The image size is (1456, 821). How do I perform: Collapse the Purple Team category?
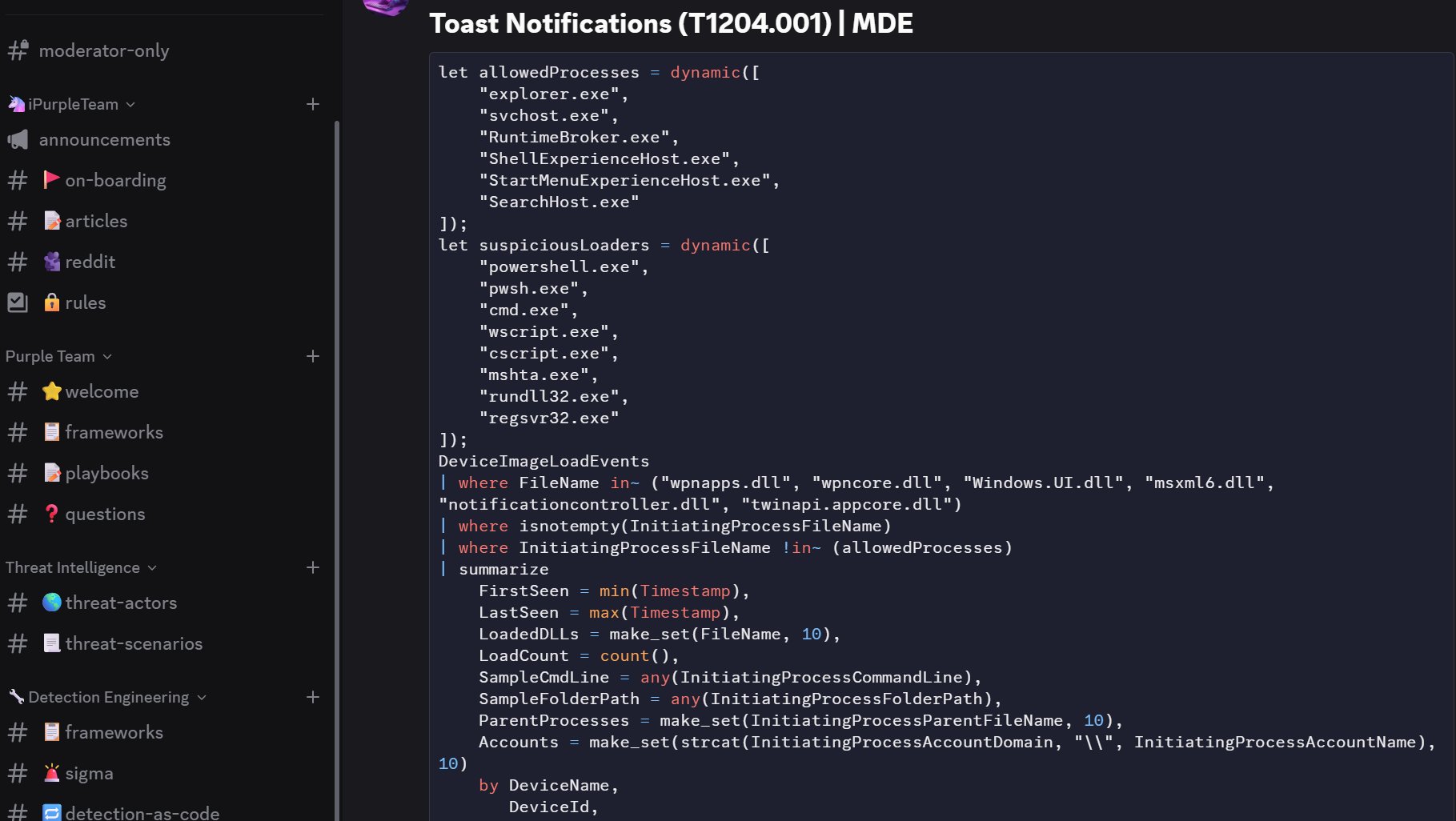tap(58, 356)
